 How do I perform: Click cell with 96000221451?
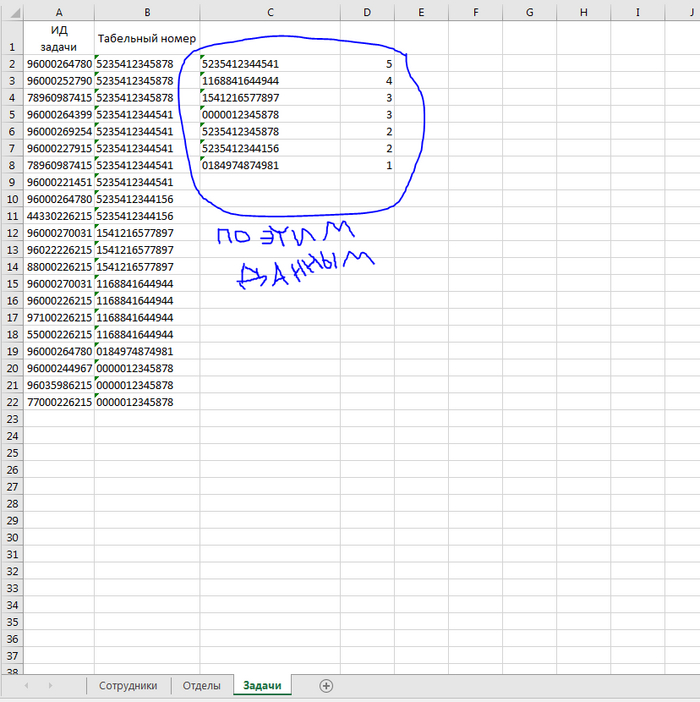tap(59, 182)
